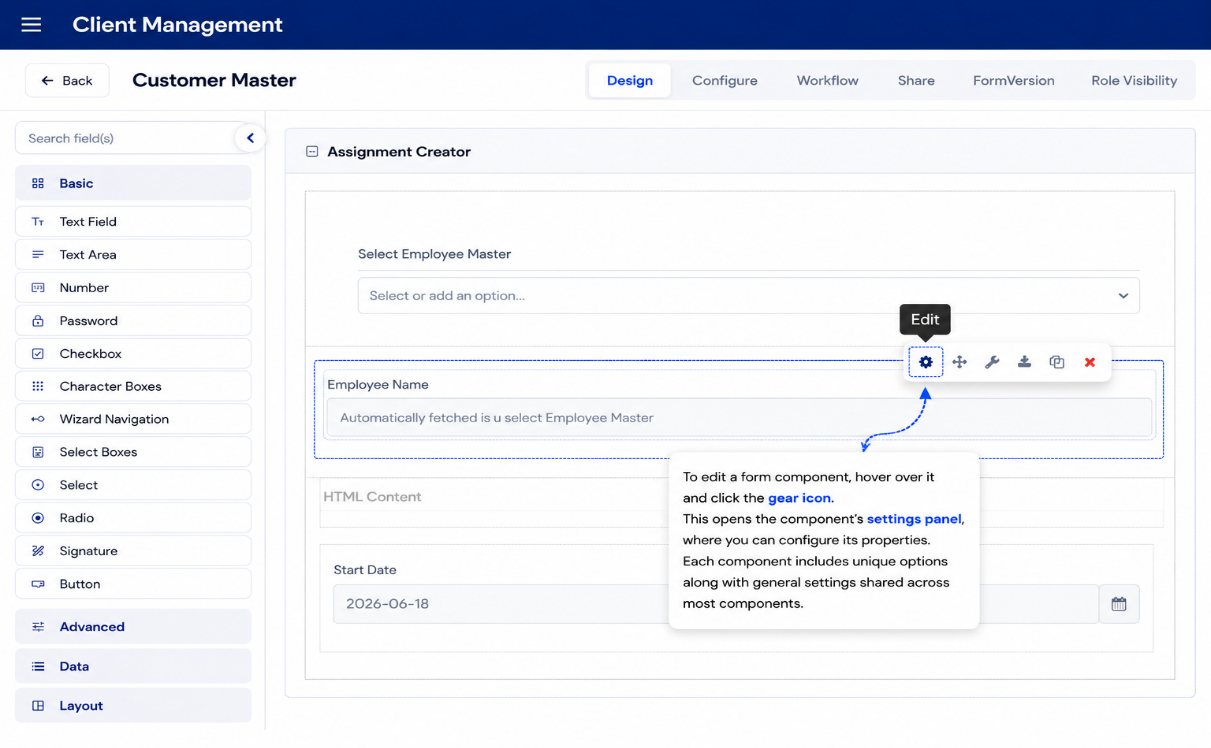Click the gear Edit icon

pyautogui.click(x=926, y=362)
